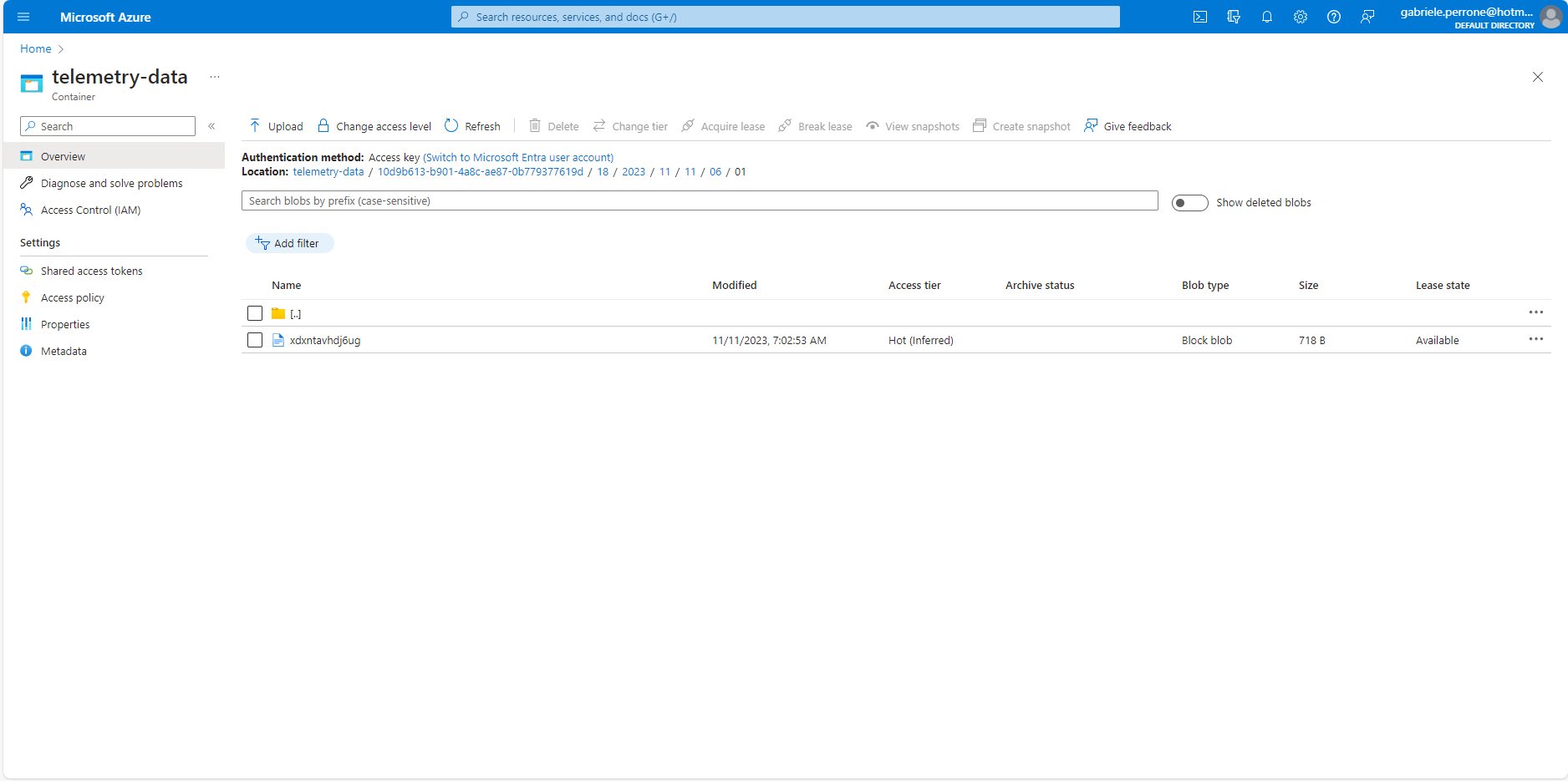1568x781 pixels.
Task: Switch to Access Control (IAM) section
Action: (x=89, y=210)
